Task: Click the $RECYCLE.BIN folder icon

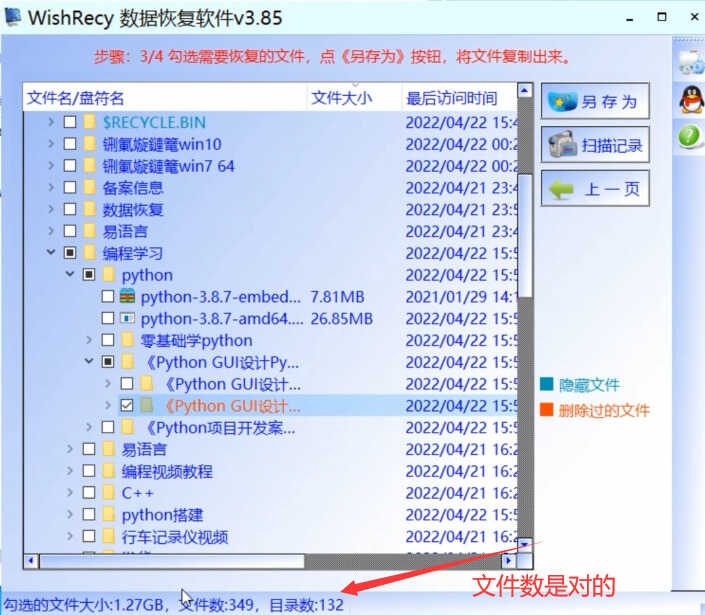Action: tap(90, 121)
